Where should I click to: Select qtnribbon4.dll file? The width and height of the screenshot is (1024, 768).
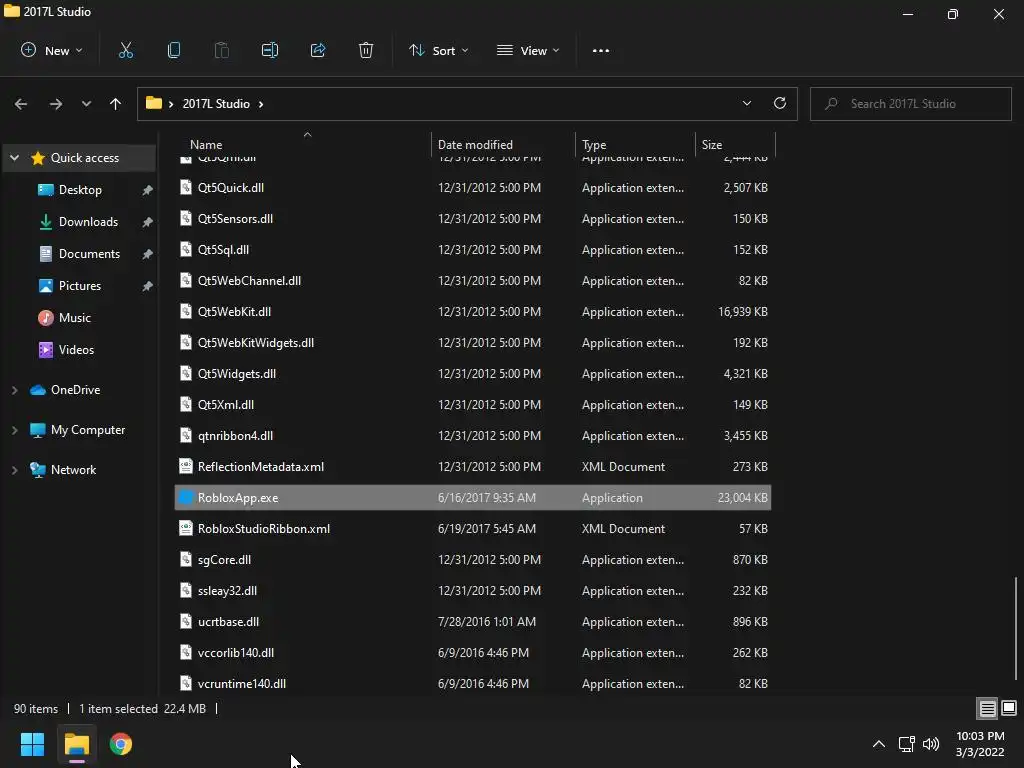pos(473,436)
